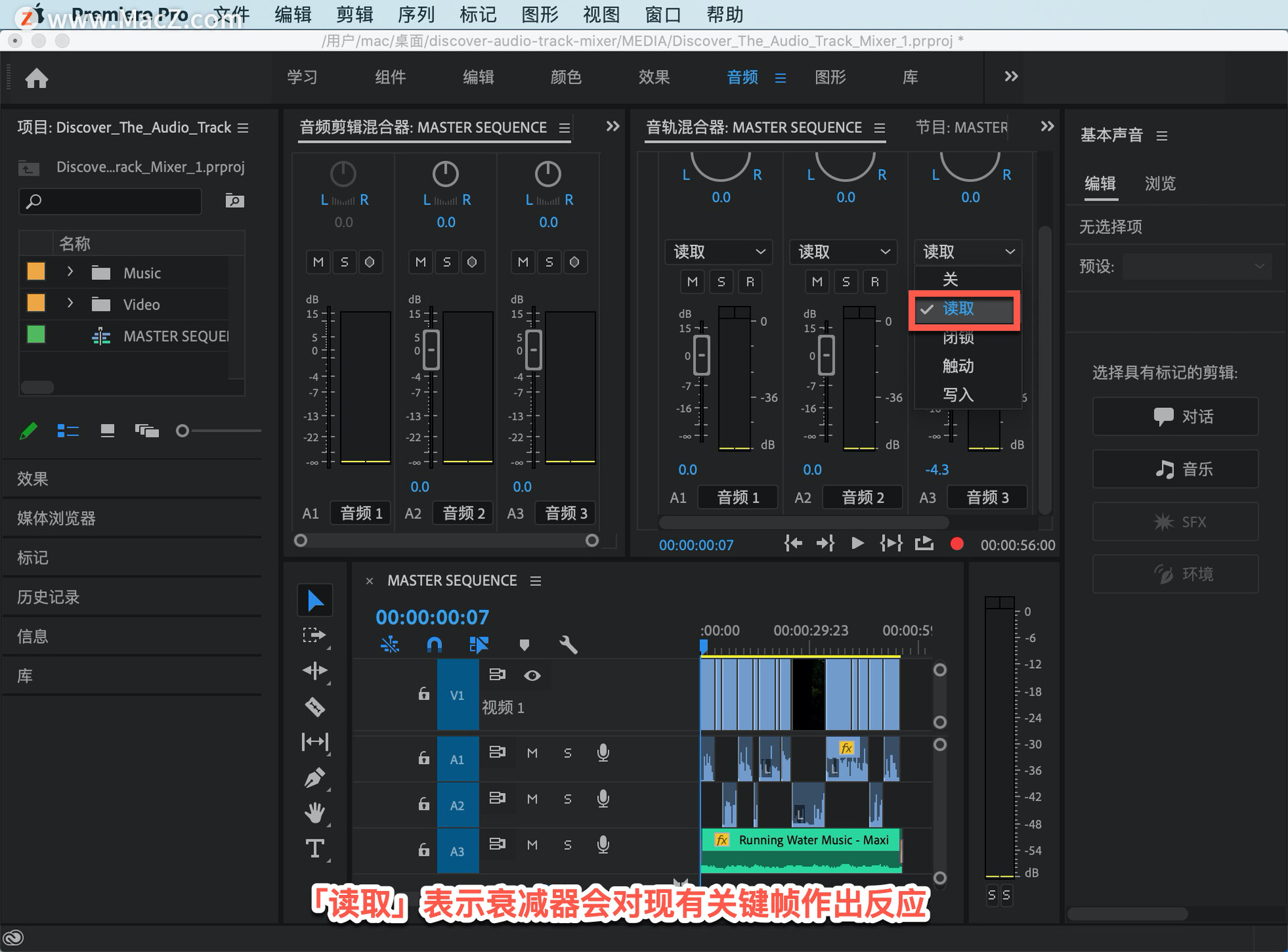This screenshot has height=952, width=1288.
Task: Click the 对话 dialogue button
Action: point(1175,417)
